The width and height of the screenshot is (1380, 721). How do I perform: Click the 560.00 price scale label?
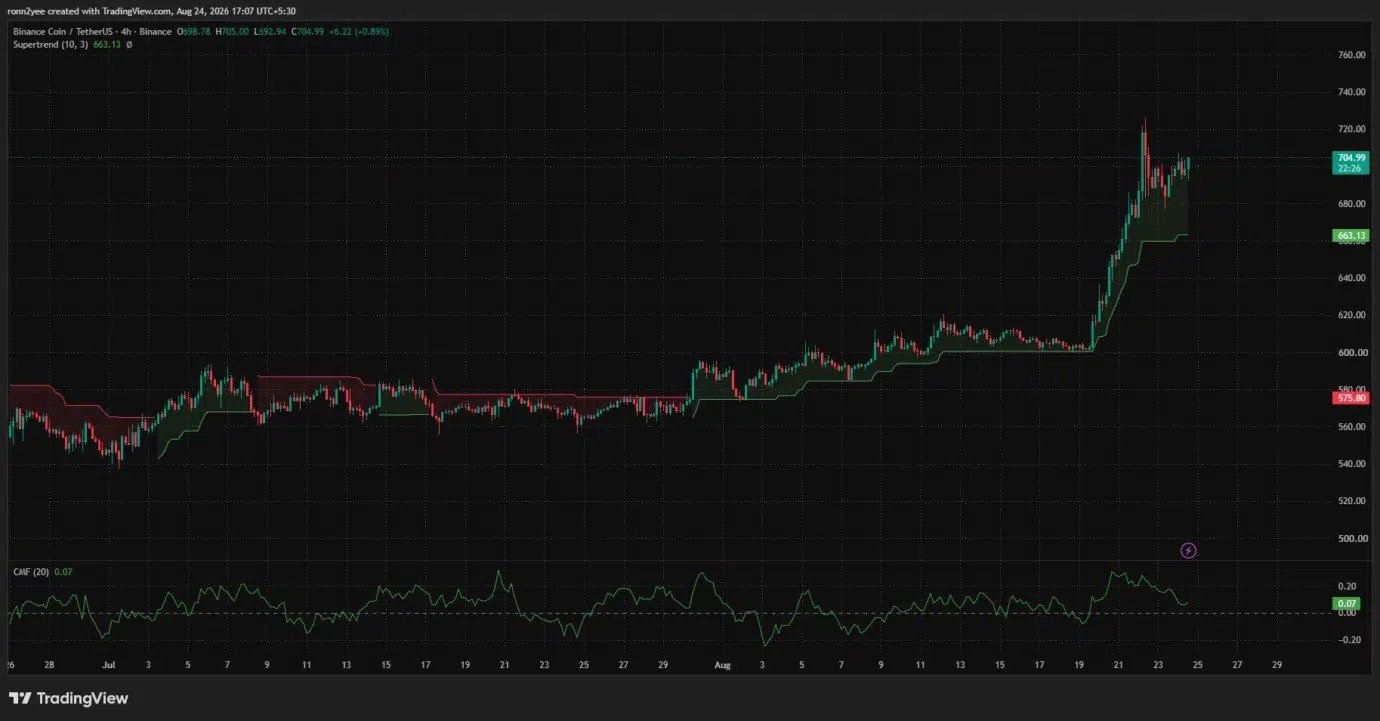pos(1351,427)
